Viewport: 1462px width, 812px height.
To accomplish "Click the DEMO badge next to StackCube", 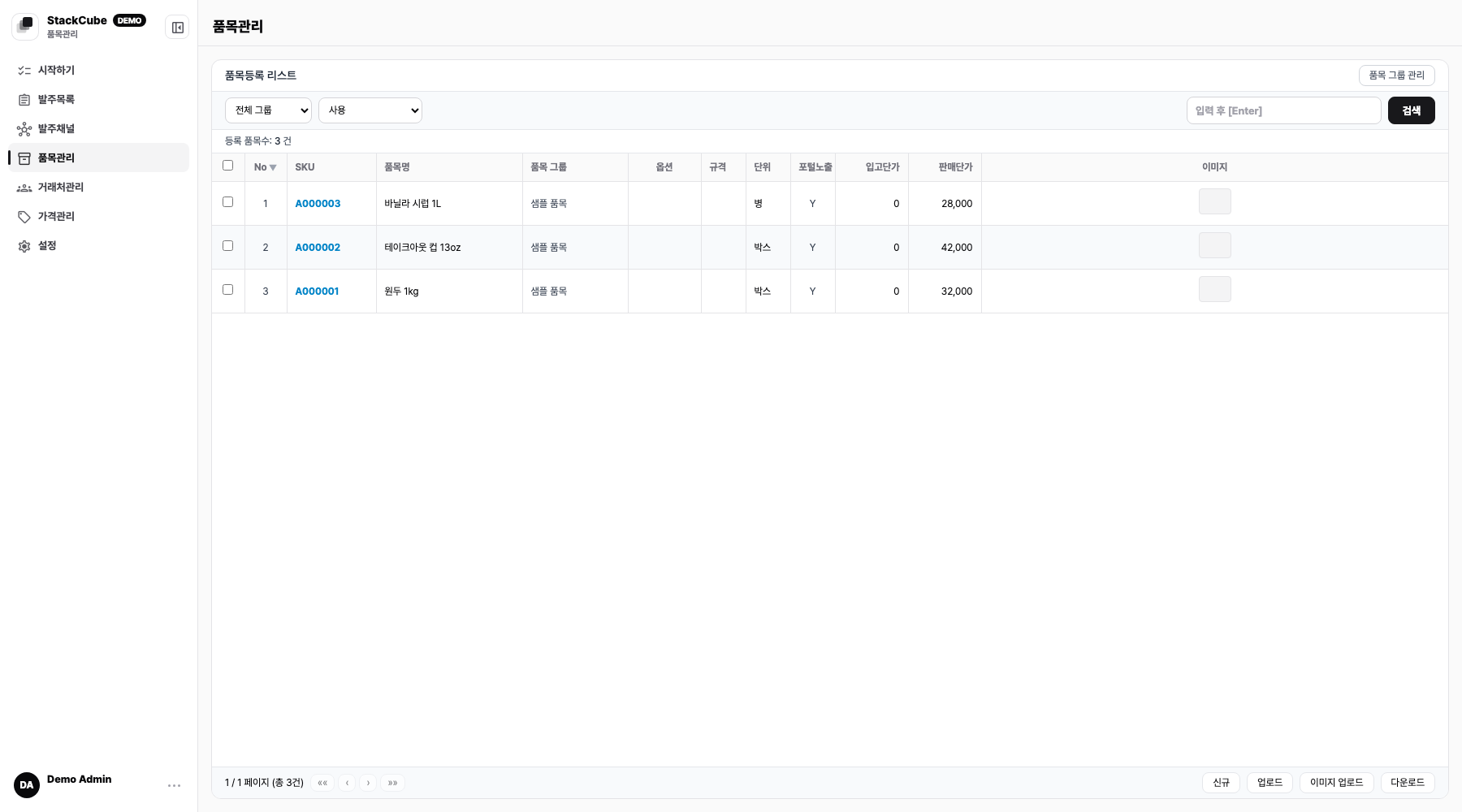I will click(x=130, y=20).
